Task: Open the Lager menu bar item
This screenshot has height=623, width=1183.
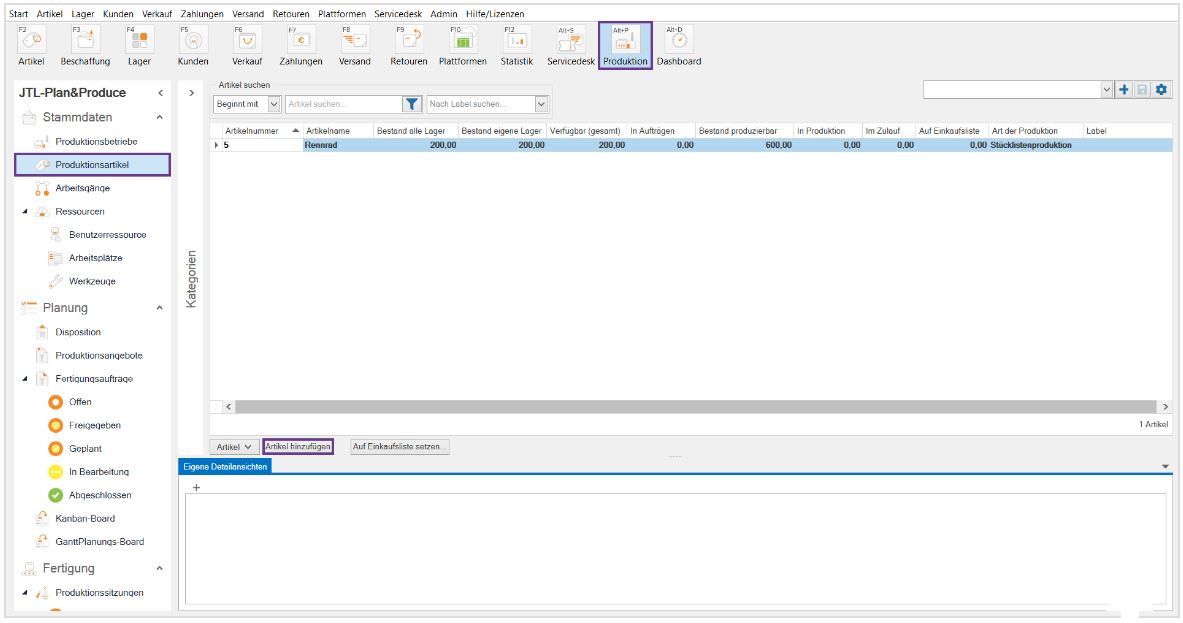Action: point(83,14)
